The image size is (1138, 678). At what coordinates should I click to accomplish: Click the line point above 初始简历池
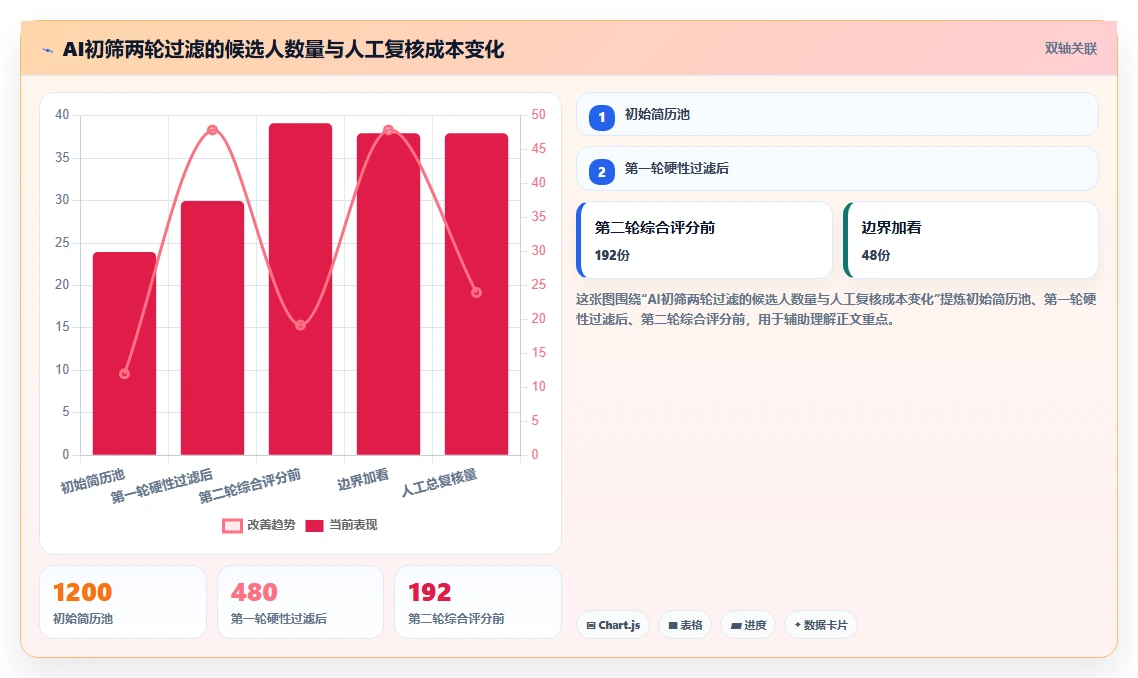124,374
